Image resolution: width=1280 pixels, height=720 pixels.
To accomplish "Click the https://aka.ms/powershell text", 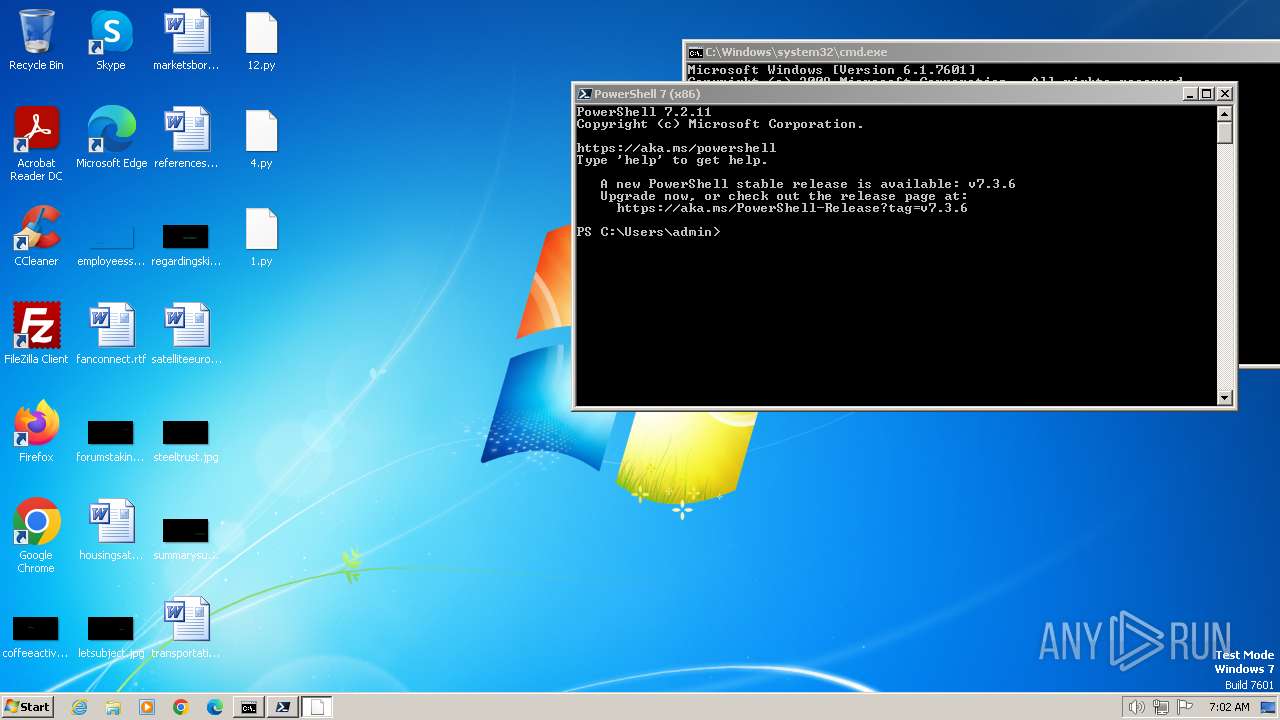I will 676,148.
